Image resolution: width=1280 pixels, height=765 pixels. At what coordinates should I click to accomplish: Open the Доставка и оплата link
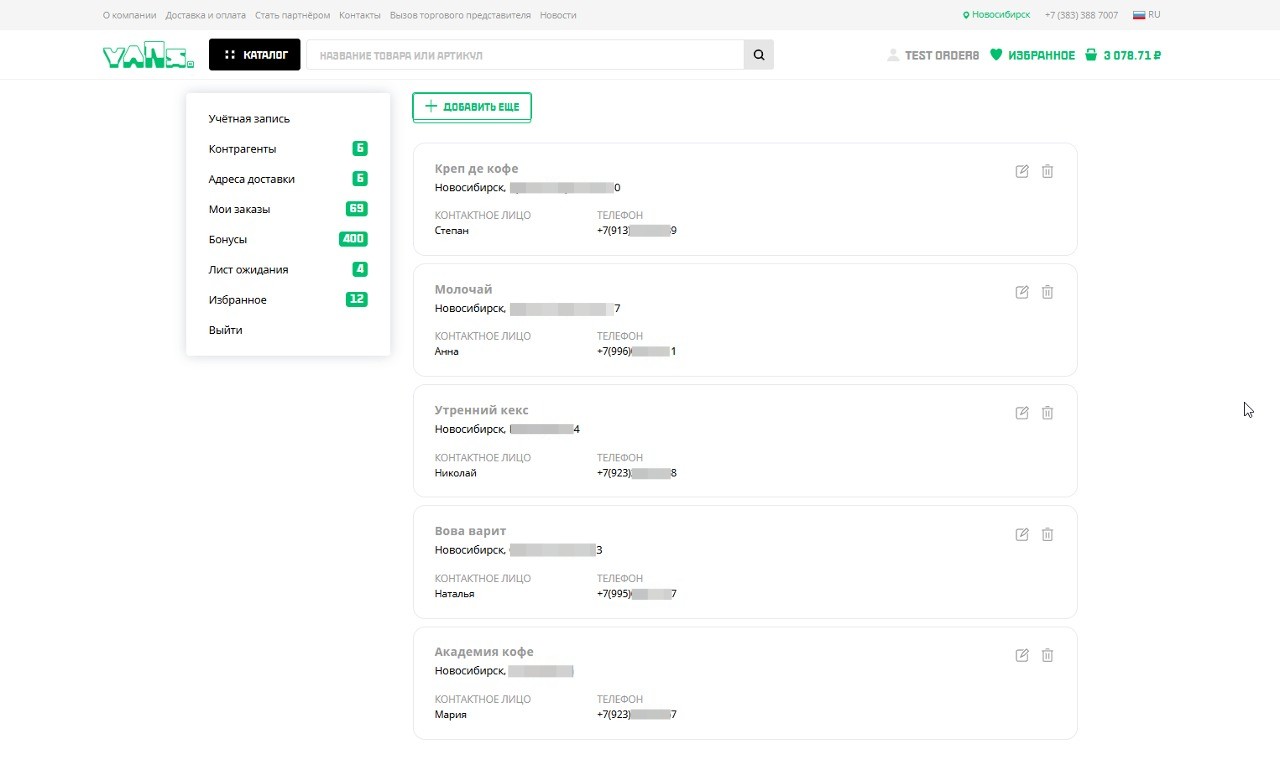(205, 15)
